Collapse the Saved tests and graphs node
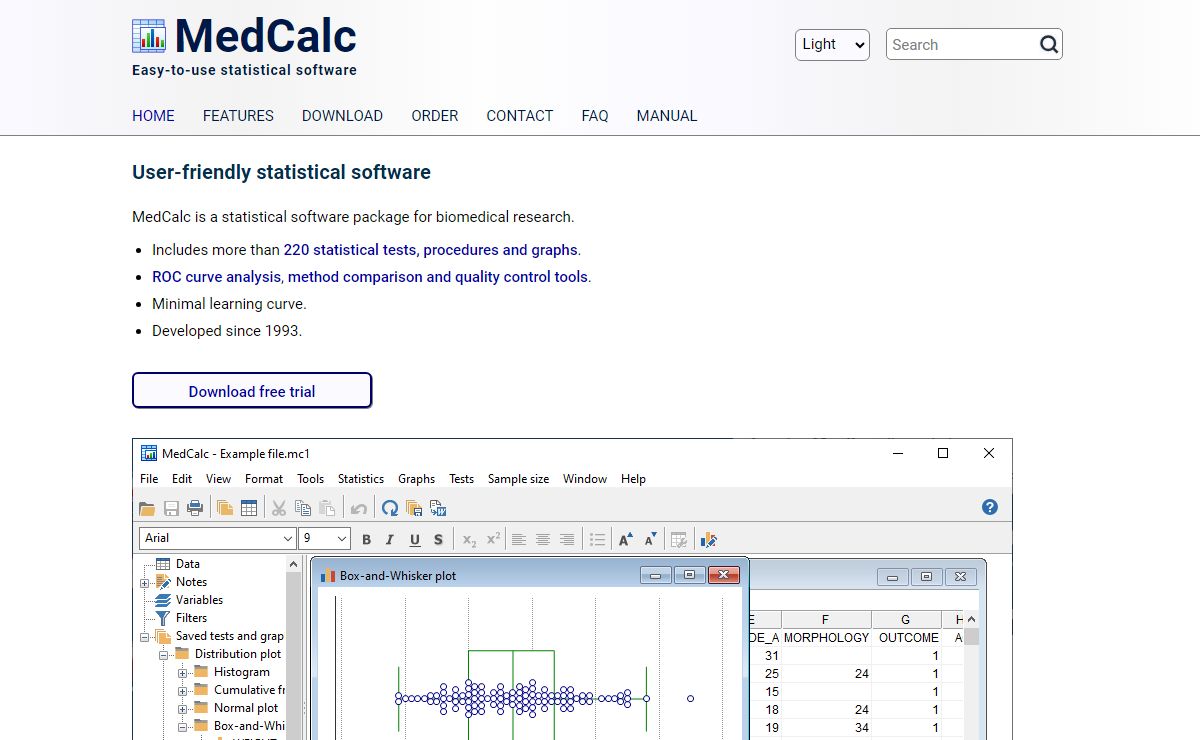The height and width of the screenshot is (740, 1200). click(144, 636)
